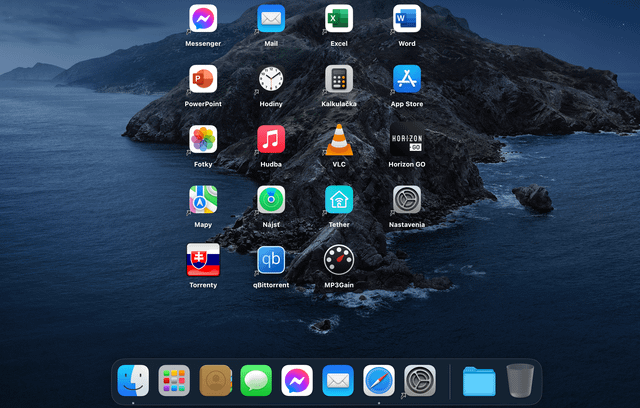640x408 pixels.
Task: Open the Trash in the dock
Action: coord(520,381)
